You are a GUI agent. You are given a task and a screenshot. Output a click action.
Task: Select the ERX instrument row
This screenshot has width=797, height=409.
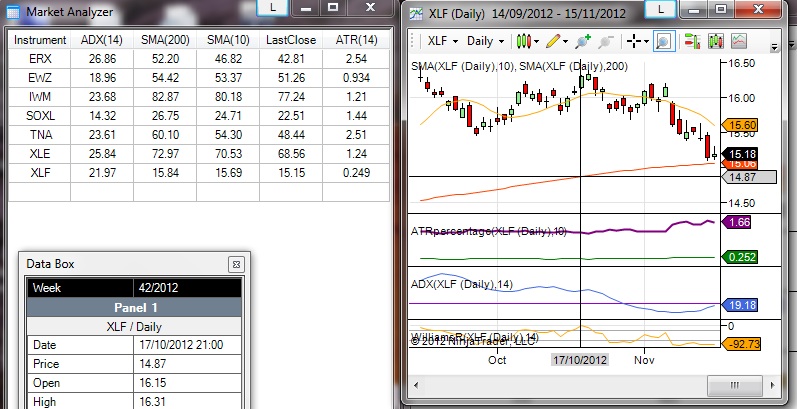199,59
